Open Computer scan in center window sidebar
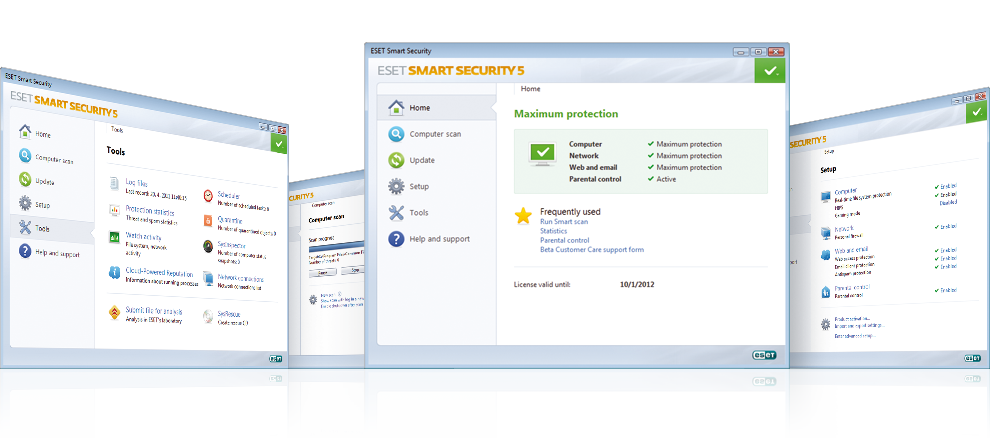Viewport: 990px width, 440px height. coord(438,134)
